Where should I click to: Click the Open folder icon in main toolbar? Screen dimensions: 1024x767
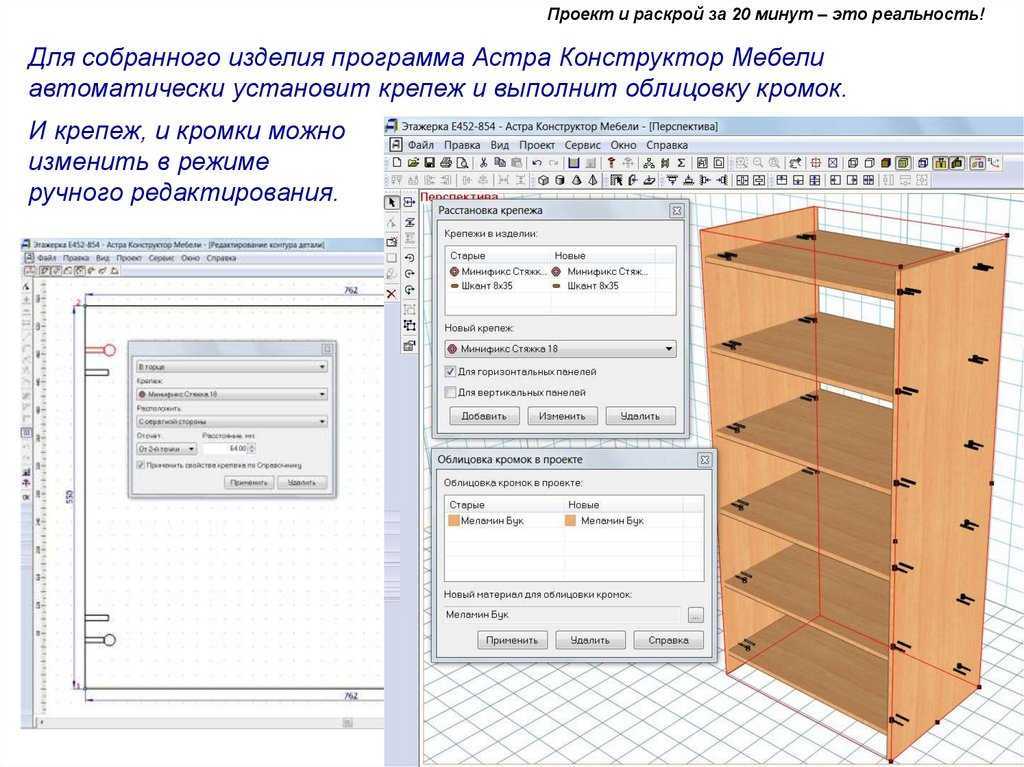pyautogui.click(x=413, y=163)
